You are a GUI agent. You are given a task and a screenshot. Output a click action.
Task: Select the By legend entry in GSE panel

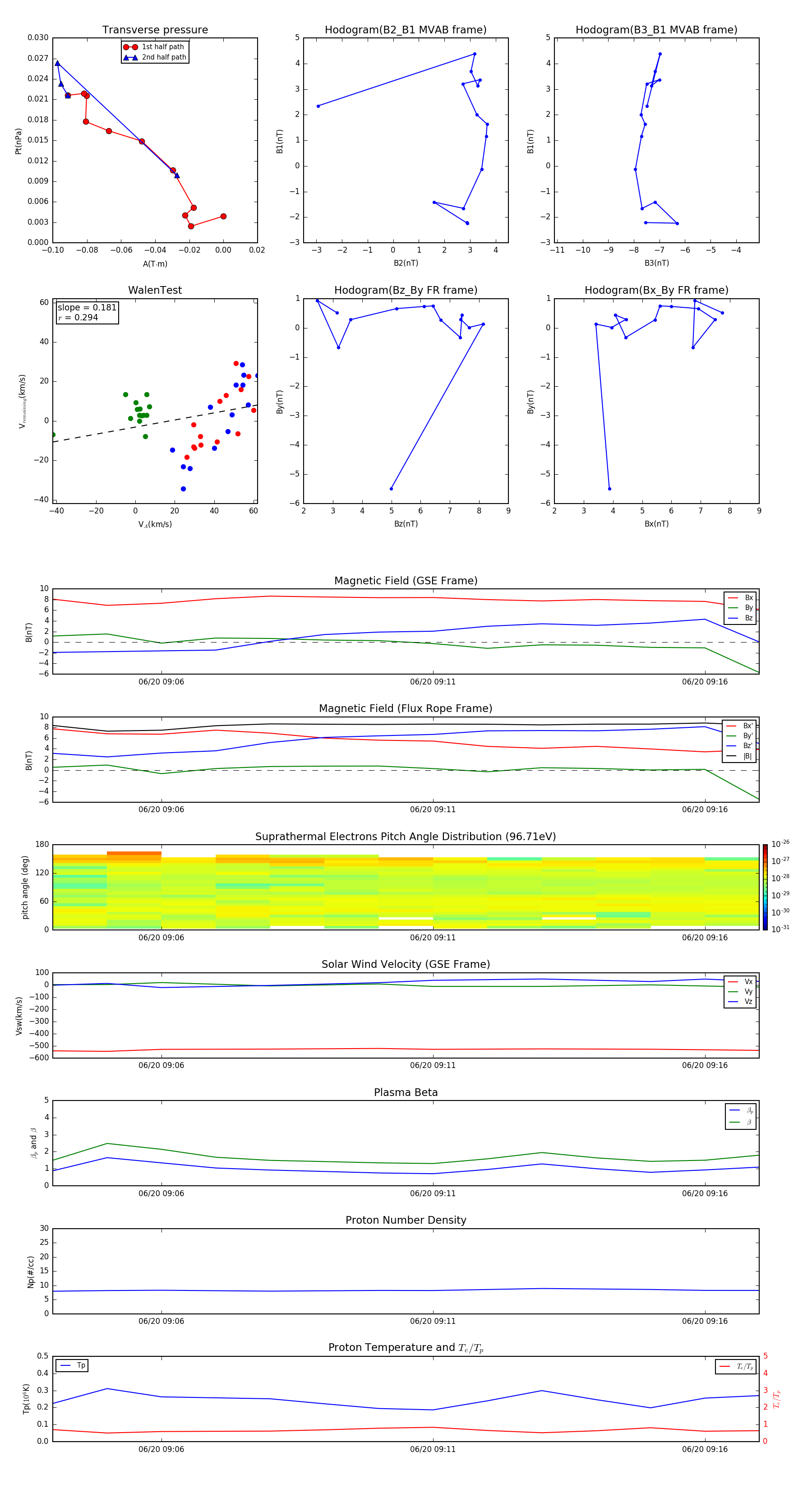click(x=740, y=607)
